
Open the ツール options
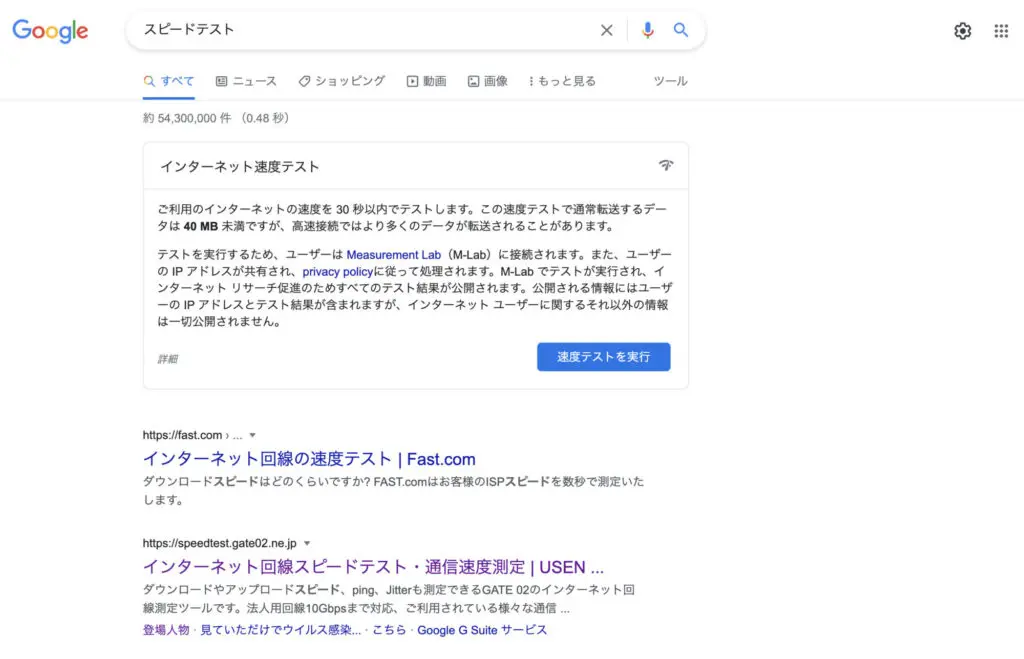pyautogui.click(x=670, y=81)
